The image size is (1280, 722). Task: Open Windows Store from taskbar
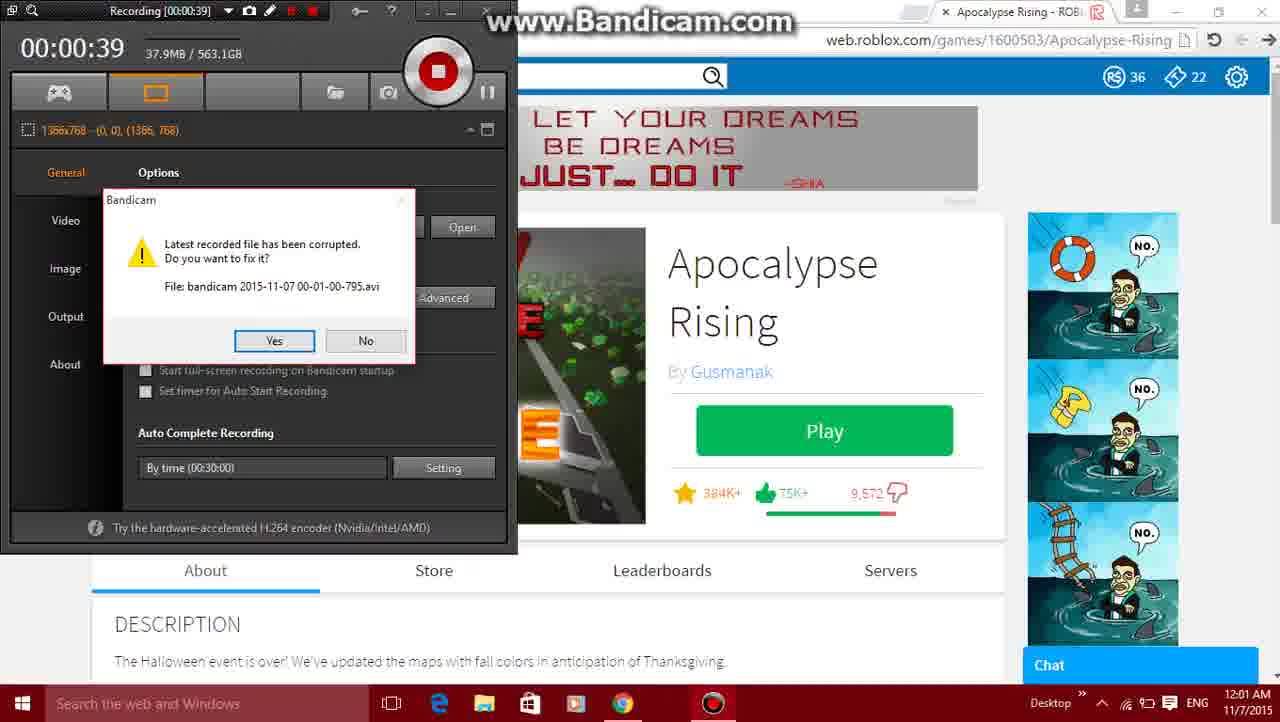point(530,704)
